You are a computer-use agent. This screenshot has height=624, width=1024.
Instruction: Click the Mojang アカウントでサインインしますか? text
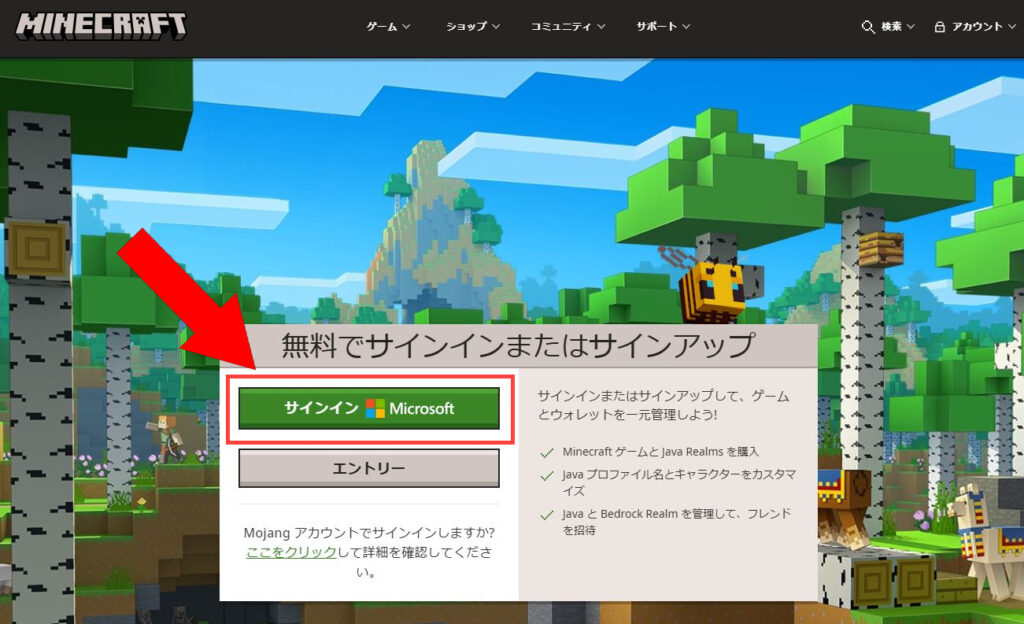[369, 533]
